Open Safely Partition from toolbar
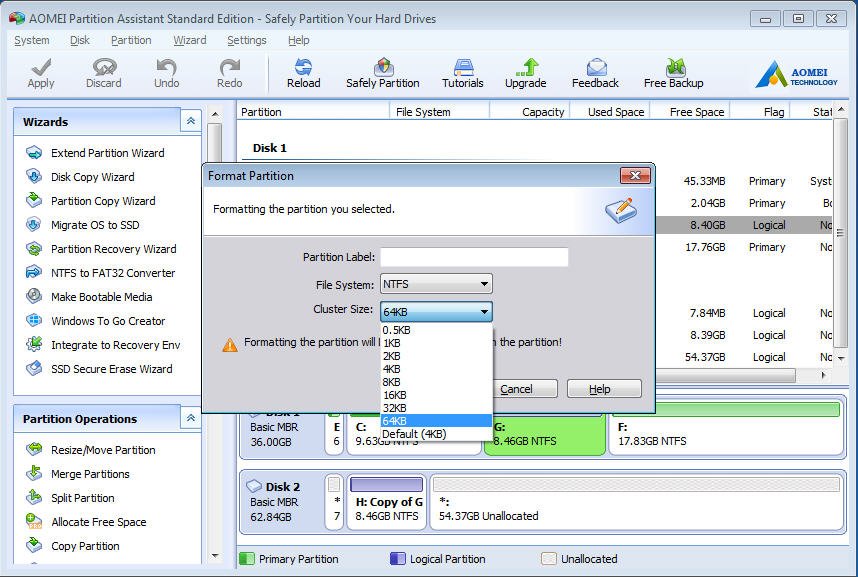 pyautogui.click(x=383, y=73)
